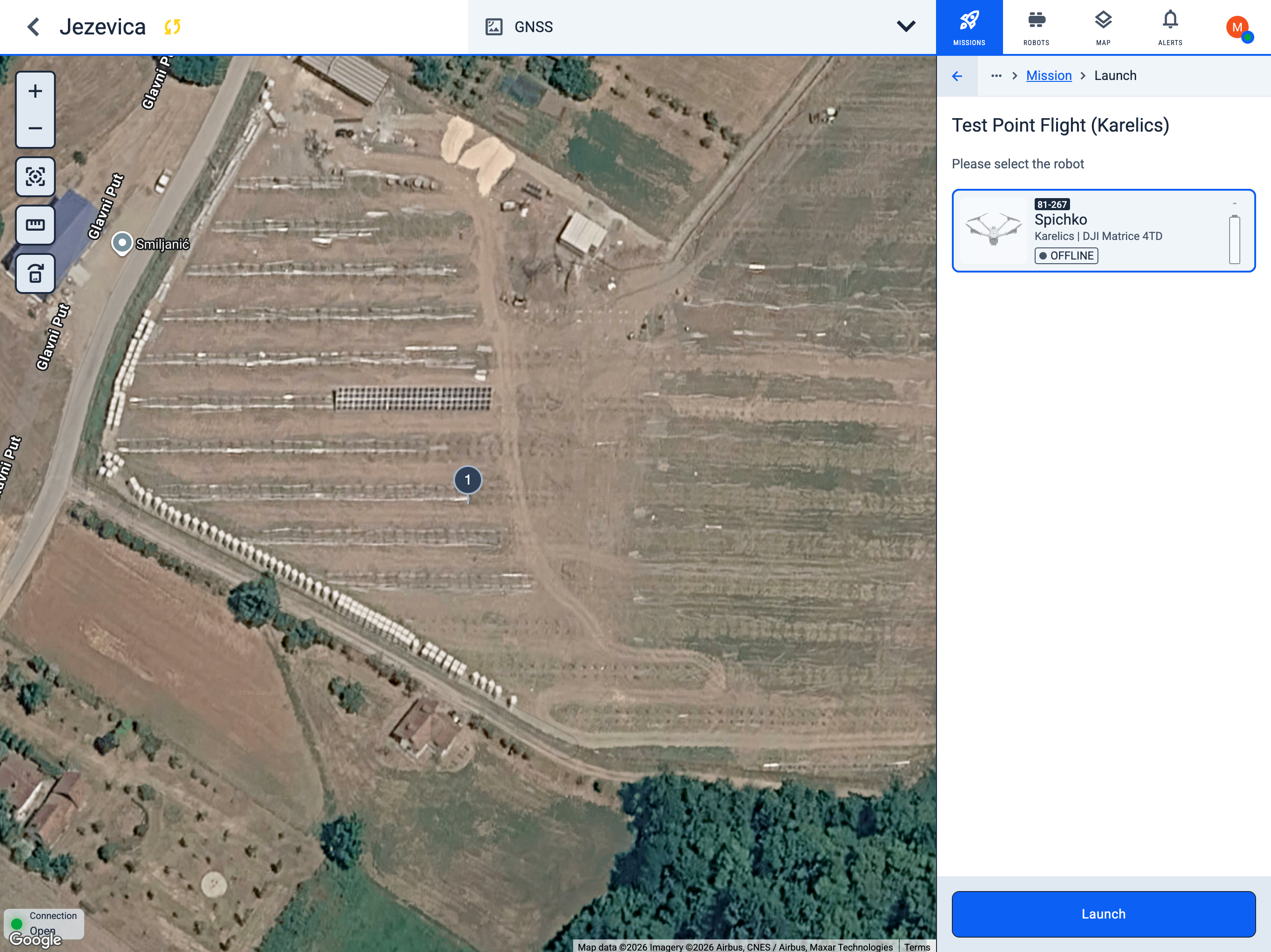This screenshot has width=1271, height=952.
Task: Click the map rotate/lock tool button
Action: click(x=35, y=273)
